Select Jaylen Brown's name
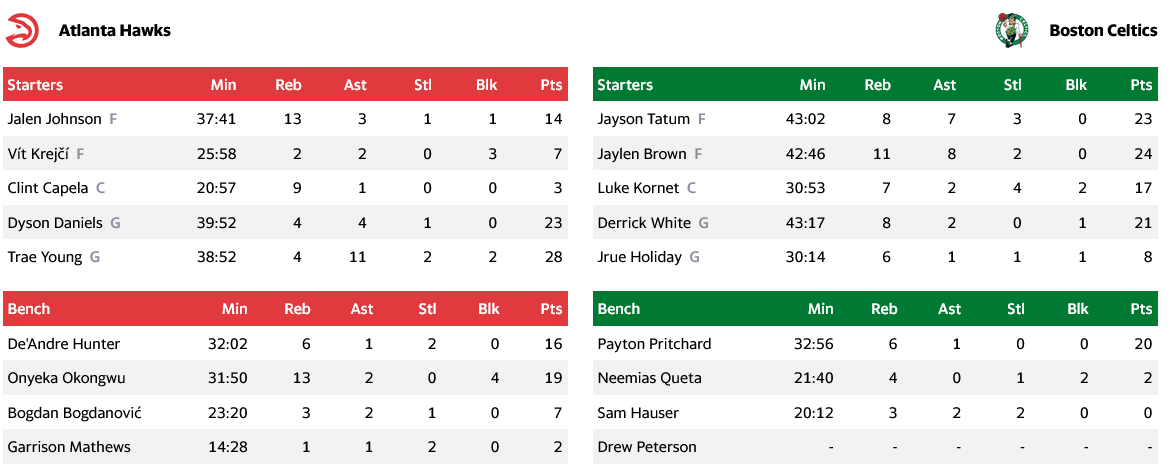The height and width of the screenshot is (471, 1172). pyautogui.click(x=641, y=154)
